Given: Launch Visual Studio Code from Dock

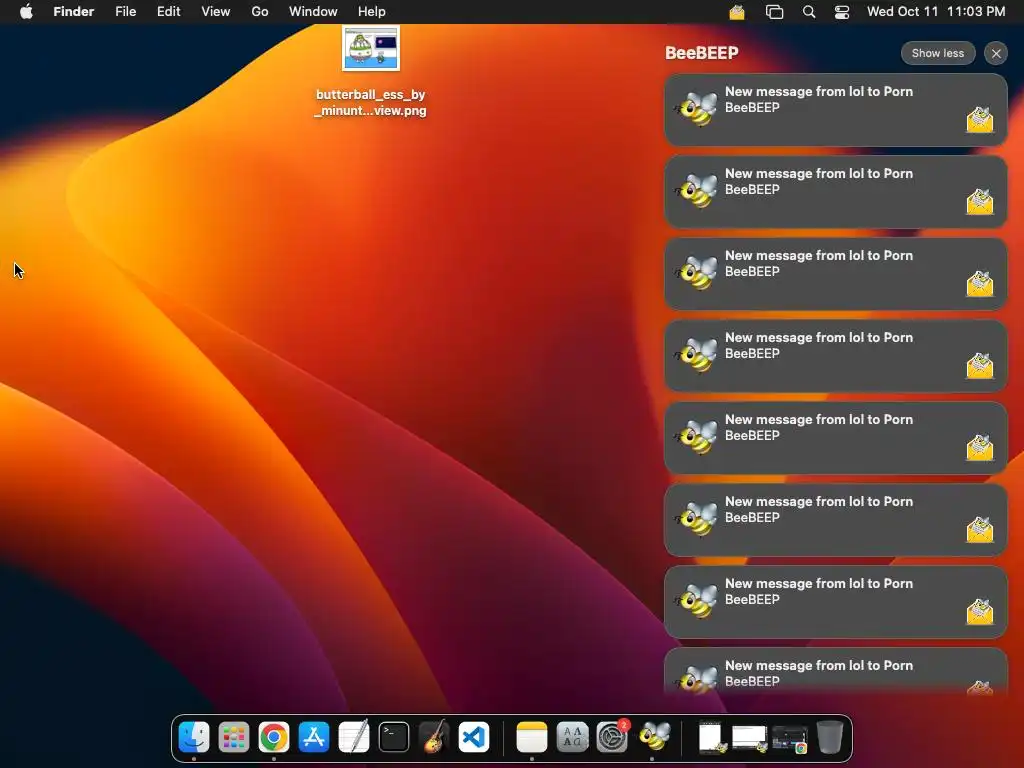Looking at the screenshot, I should (473, 737).
